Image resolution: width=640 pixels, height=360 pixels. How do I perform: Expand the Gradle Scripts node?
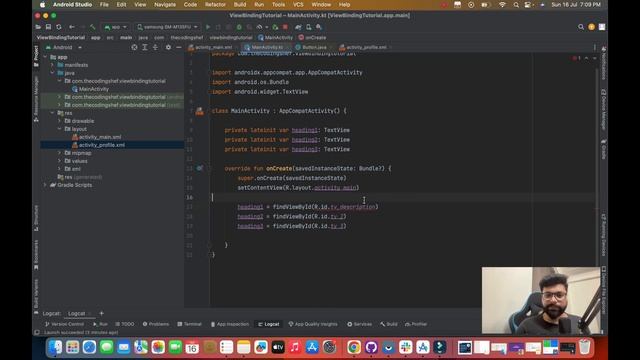point(45,185)
